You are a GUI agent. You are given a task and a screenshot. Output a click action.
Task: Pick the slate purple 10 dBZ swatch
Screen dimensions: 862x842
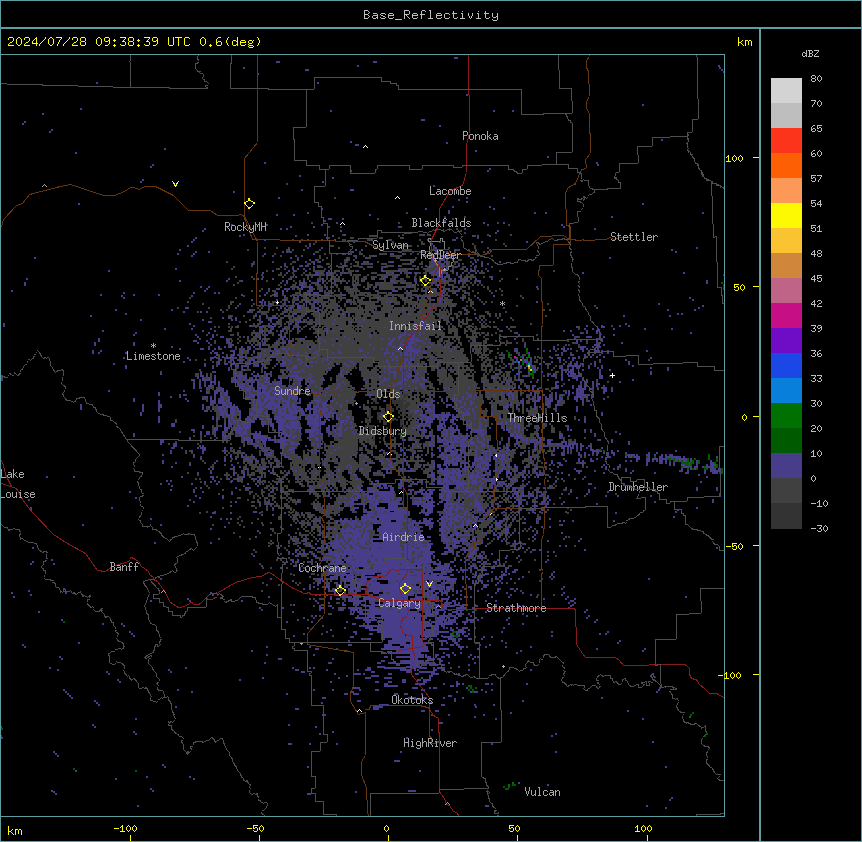(x=786, y=466)
